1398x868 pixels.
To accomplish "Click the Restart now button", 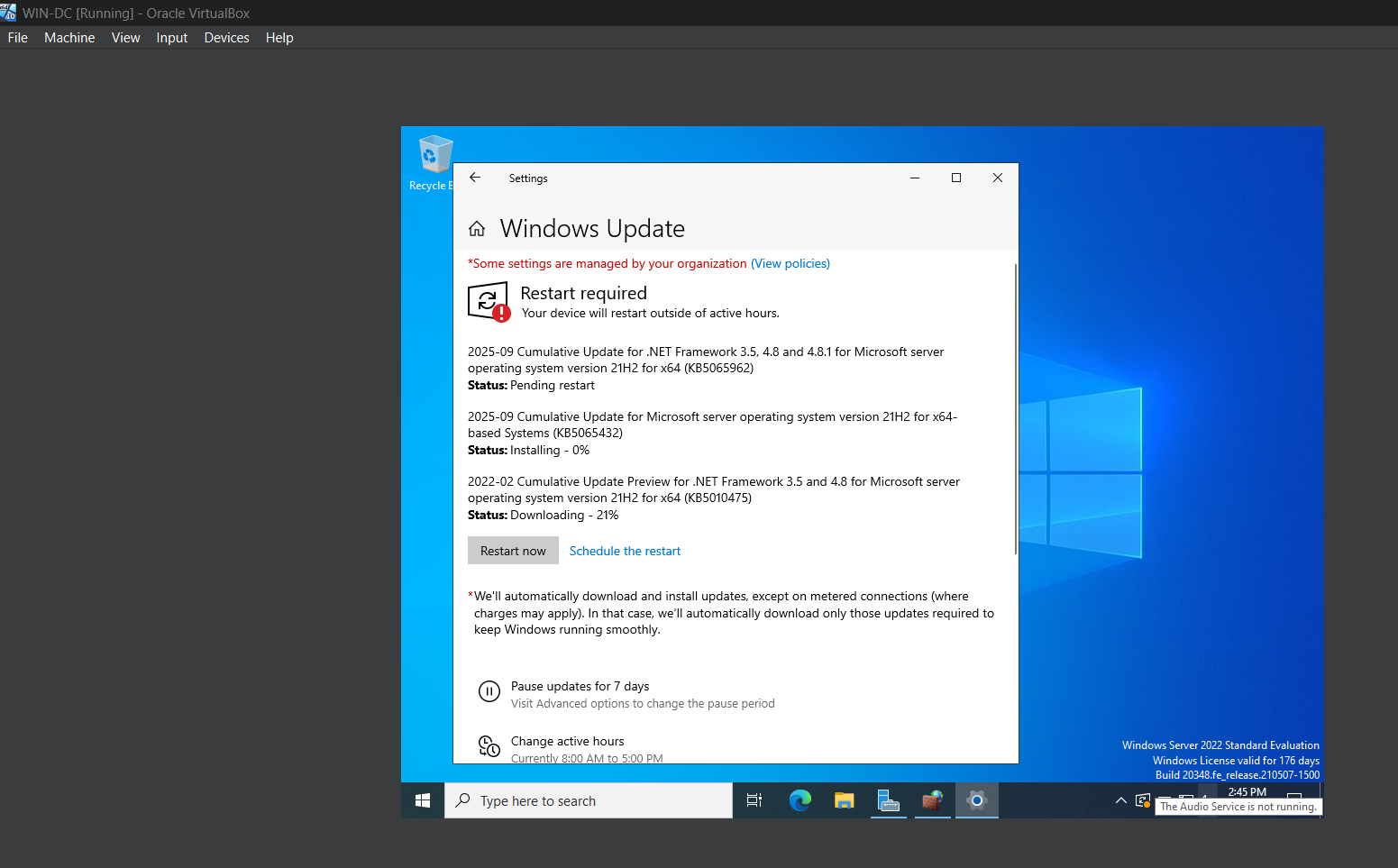I will 513,551.
